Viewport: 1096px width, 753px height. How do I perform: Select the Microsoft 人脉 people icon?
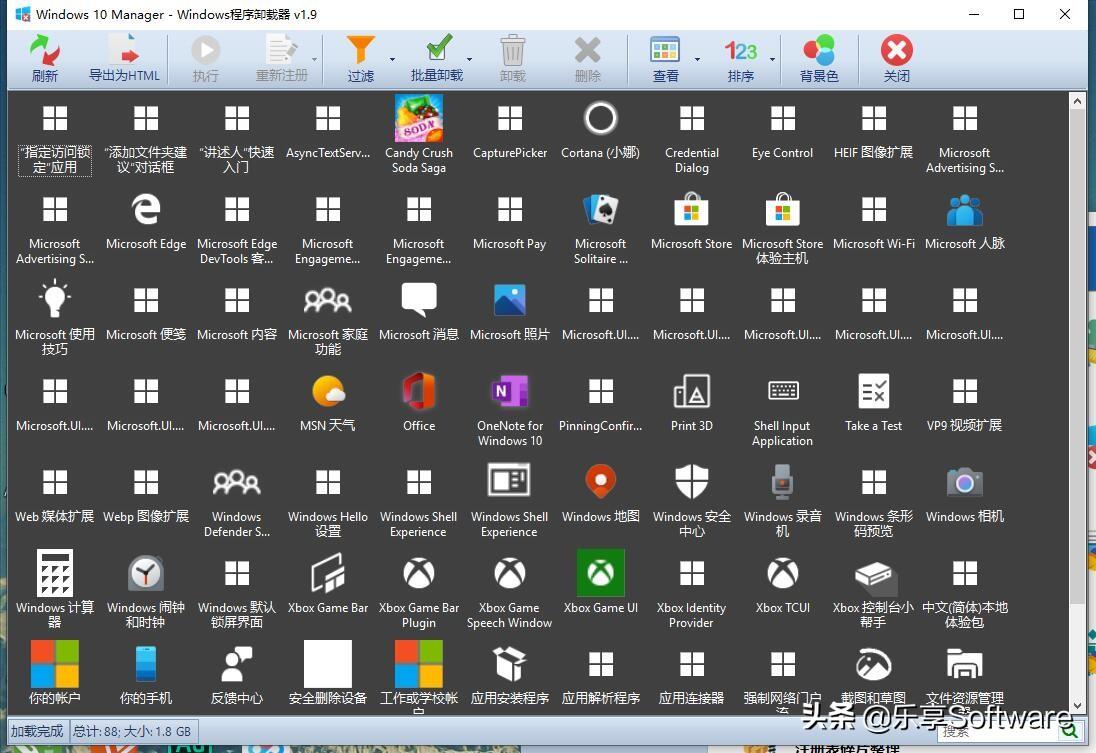pyautogui.click(x=965, y=209)
